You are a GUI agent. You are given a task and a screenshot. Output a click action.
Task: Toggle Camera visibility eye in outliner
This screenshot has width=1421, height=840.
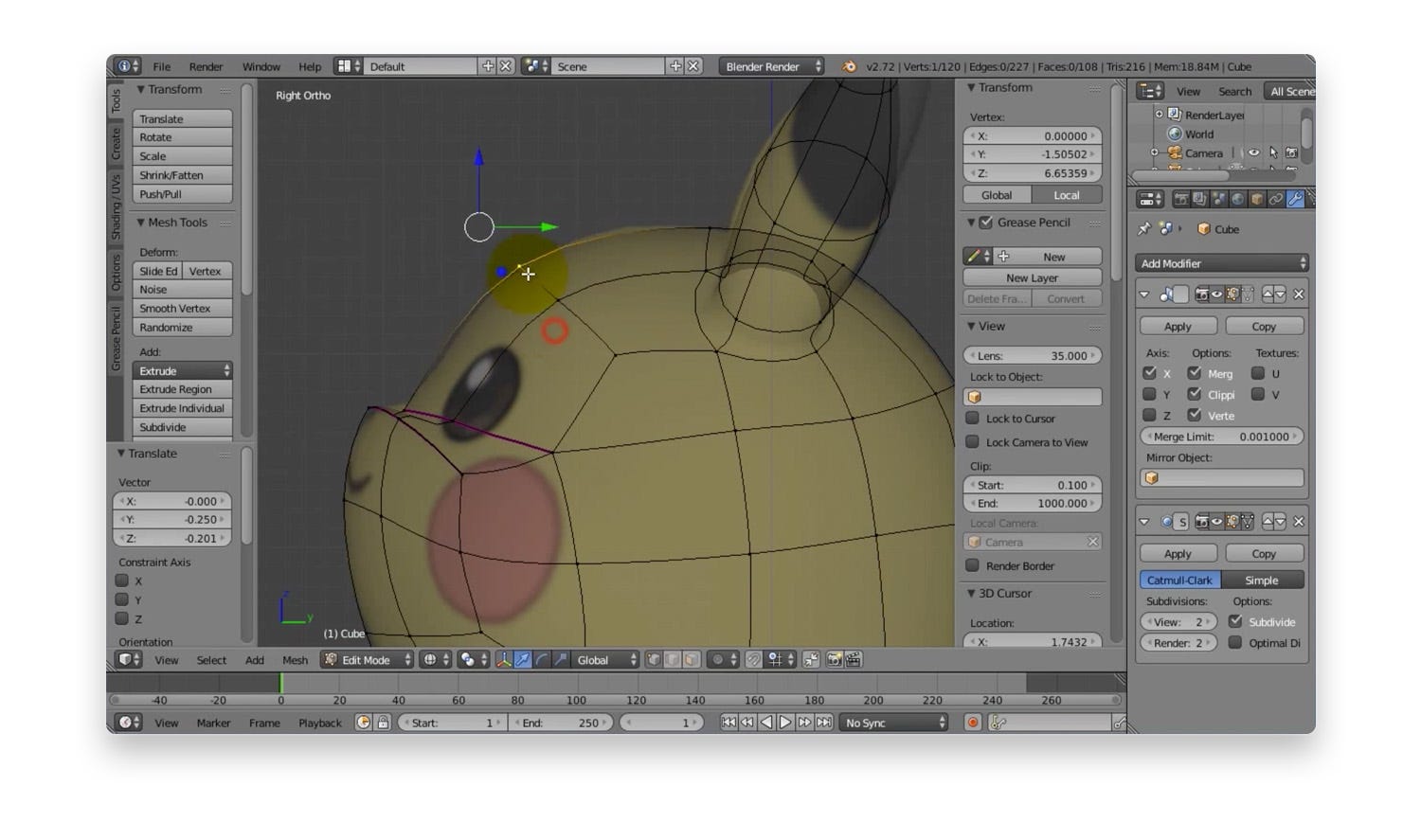pos(1253,152)
